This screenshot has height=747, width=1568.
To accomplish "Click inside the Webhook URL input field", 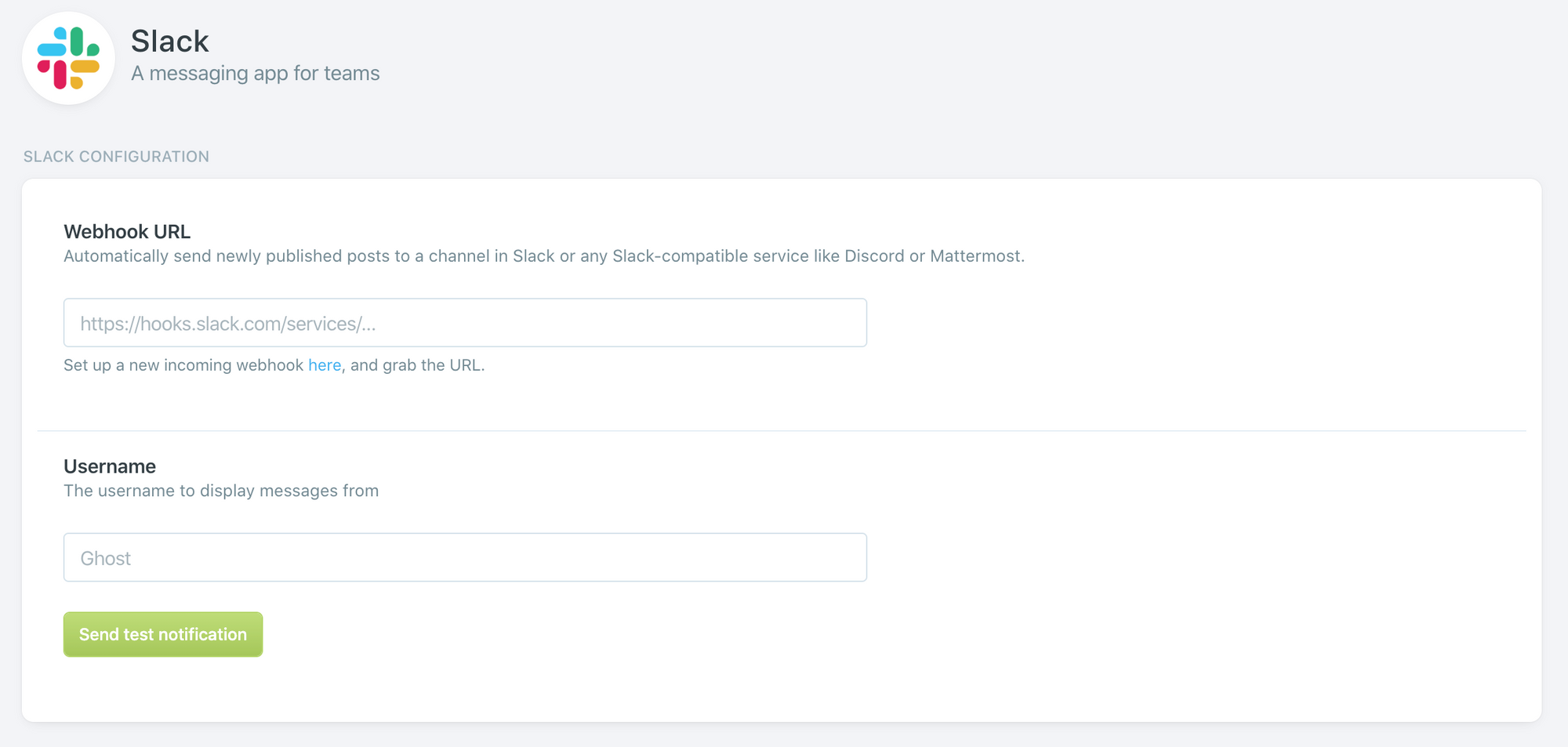I will [x=464, y=322].
